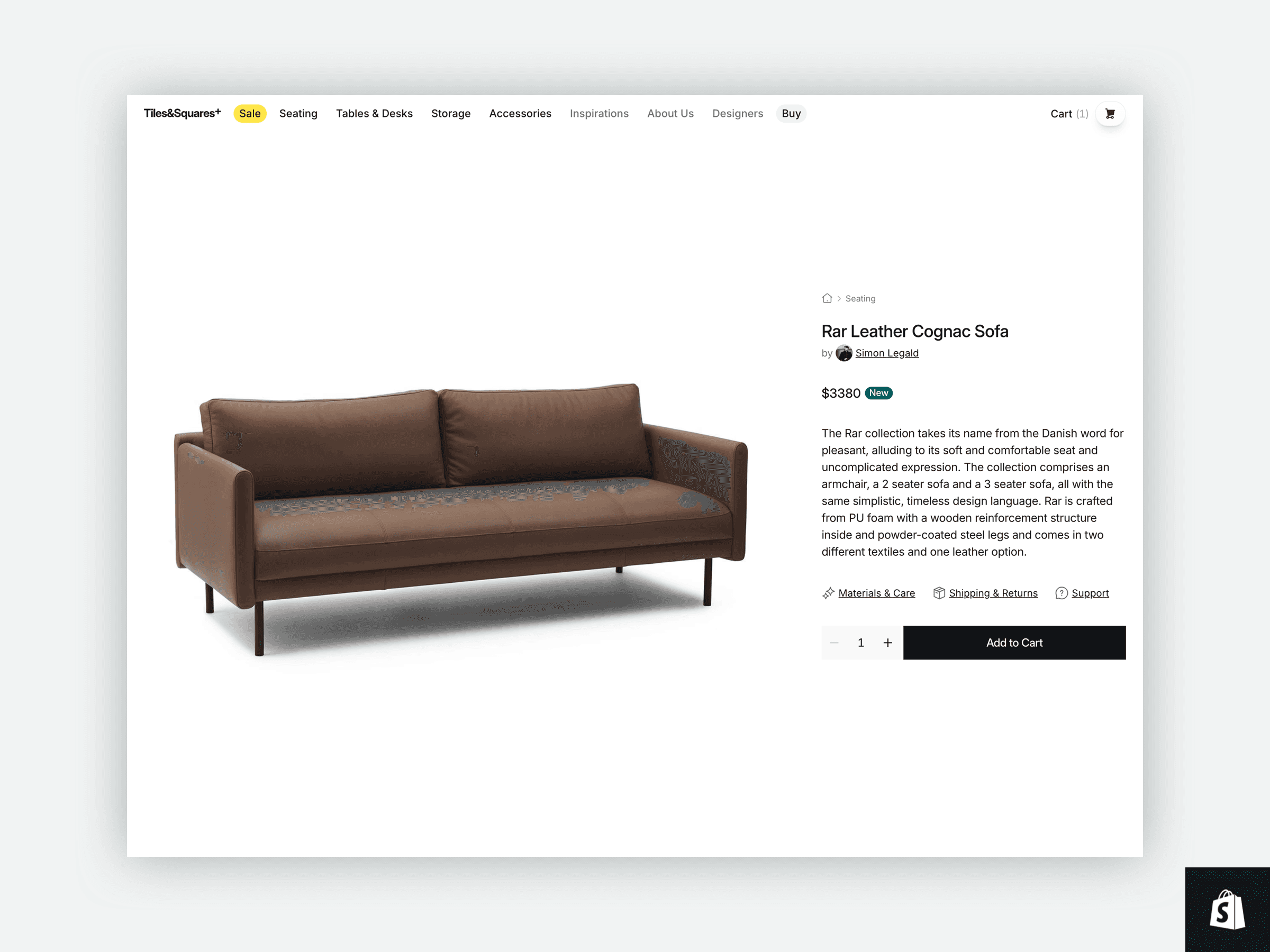Decrement quantity with the minus stepper
Image resolution: width=1270 pixels, height=952 pixels.
834,642
